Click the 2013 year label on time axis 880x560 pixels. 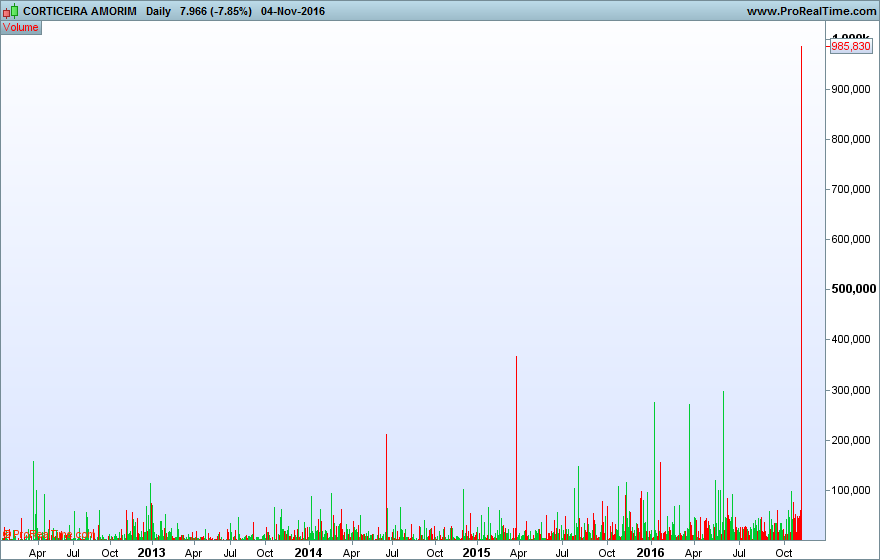[152, 553]
